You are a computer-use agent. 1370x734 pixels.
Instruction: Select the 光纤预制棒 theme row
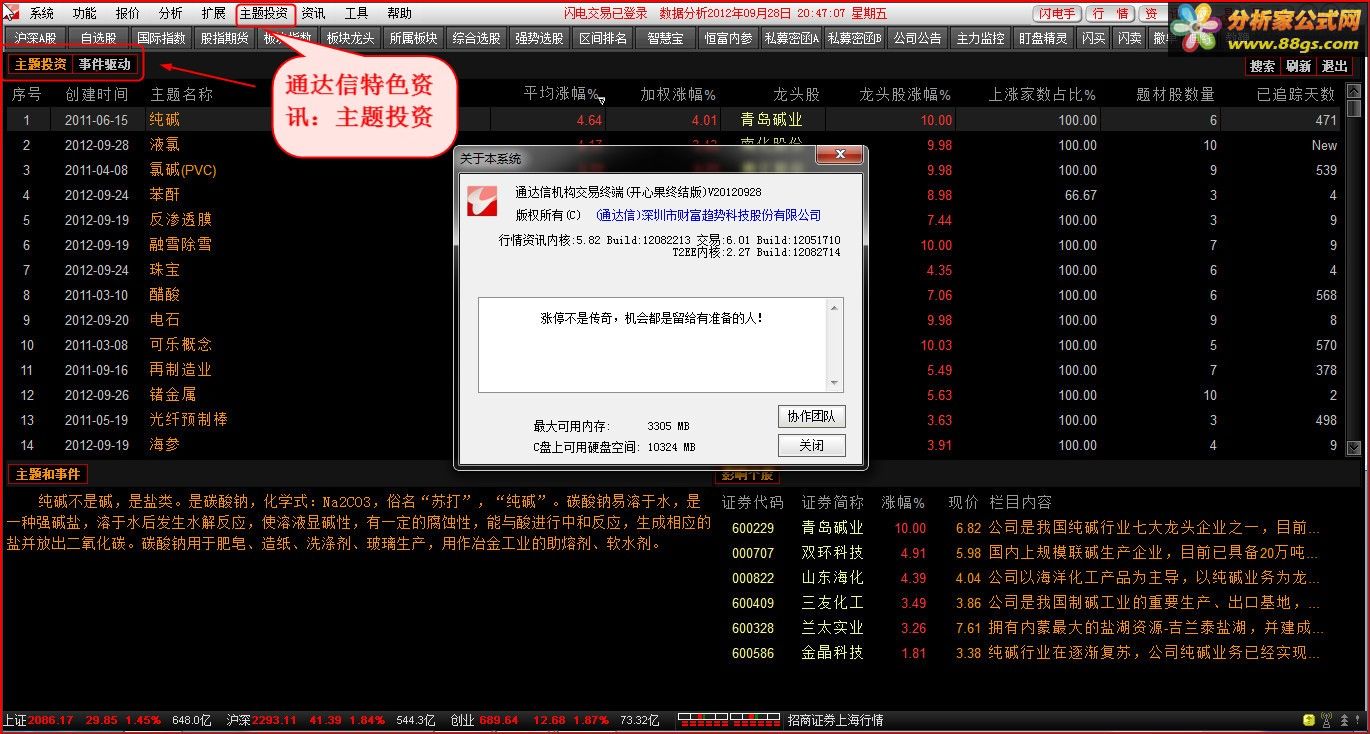[674, 420]
